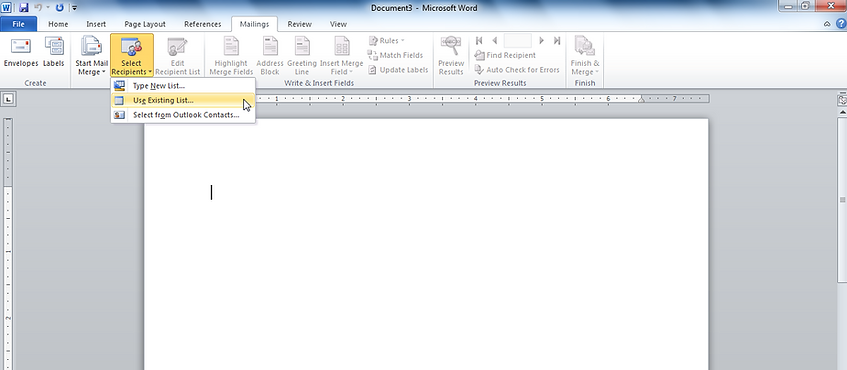Image resolution: width=847 pixels, height=370 pixels.
Task: Click the vertical scrollbar thumb
Action: point(842,199)
